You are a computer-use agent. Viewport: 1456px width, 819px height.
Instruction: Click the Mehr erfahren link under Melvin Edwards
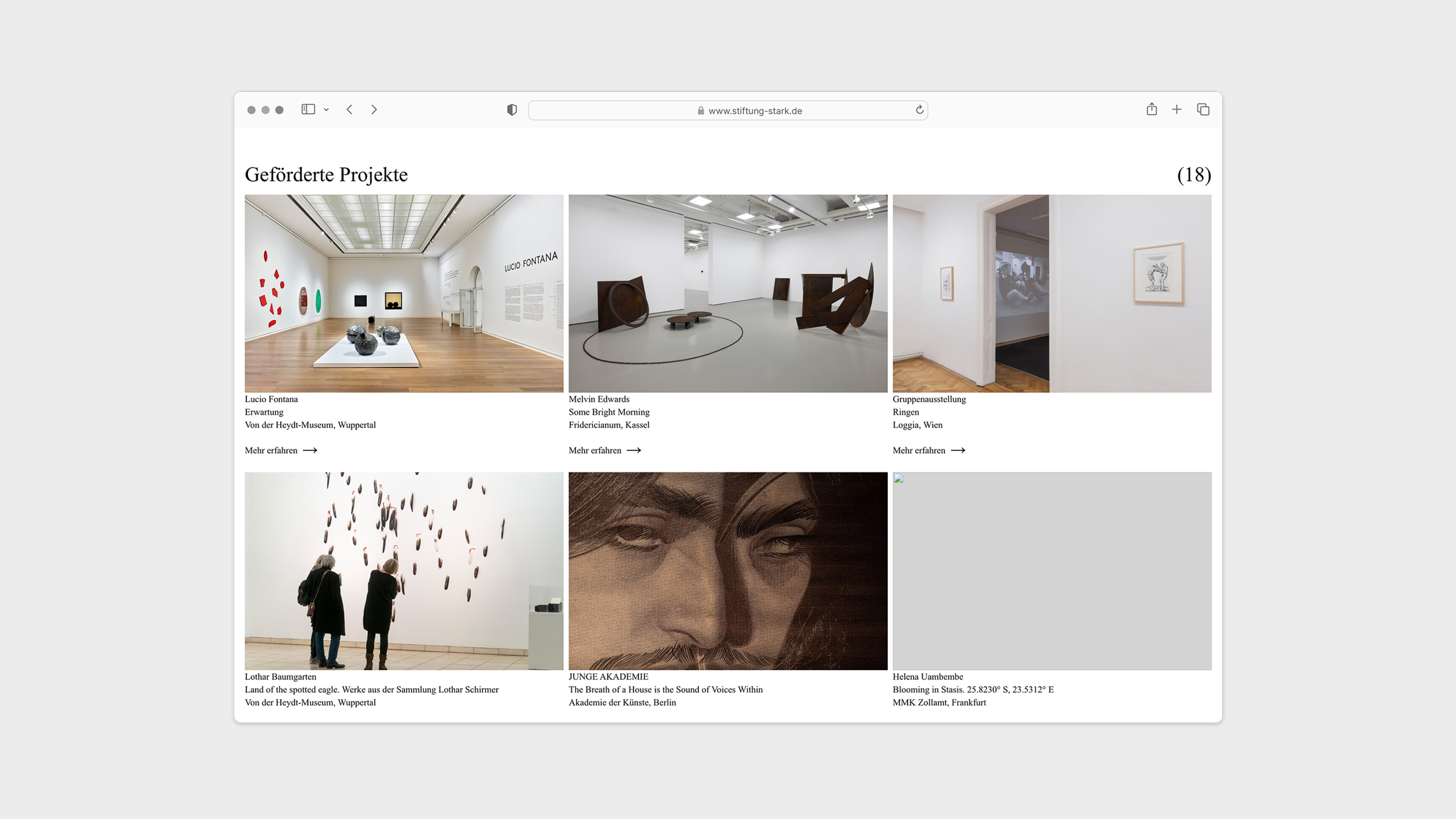[x=605, y=451]
